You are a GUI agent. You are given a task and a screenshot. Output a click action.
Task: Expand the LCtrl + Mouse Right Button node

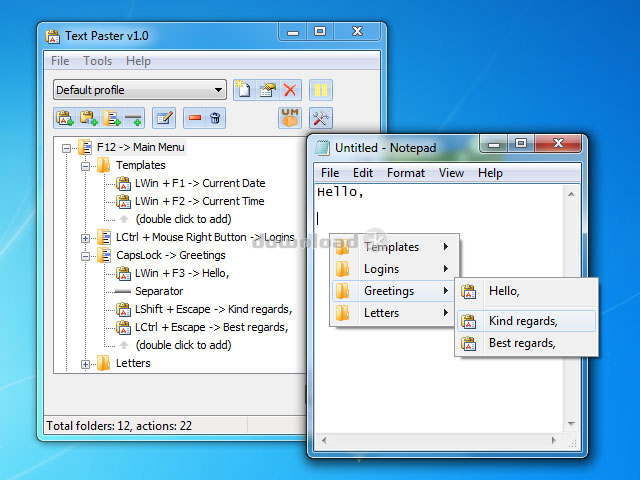click(85, 238)
